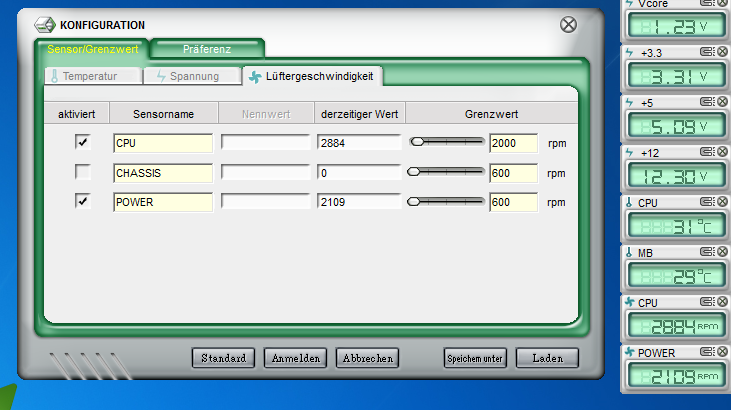Image resolution: width=731 pixels, height=410 pixels.
Task: Click the Speichern unter button
Action: (475, 358)
